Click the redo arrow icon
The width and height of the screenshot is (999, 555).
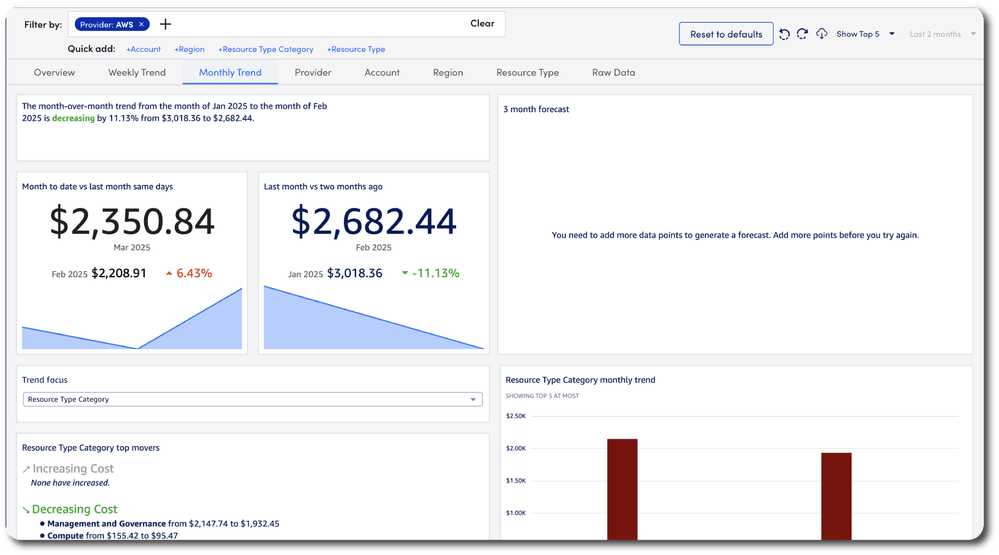[802, 34]
